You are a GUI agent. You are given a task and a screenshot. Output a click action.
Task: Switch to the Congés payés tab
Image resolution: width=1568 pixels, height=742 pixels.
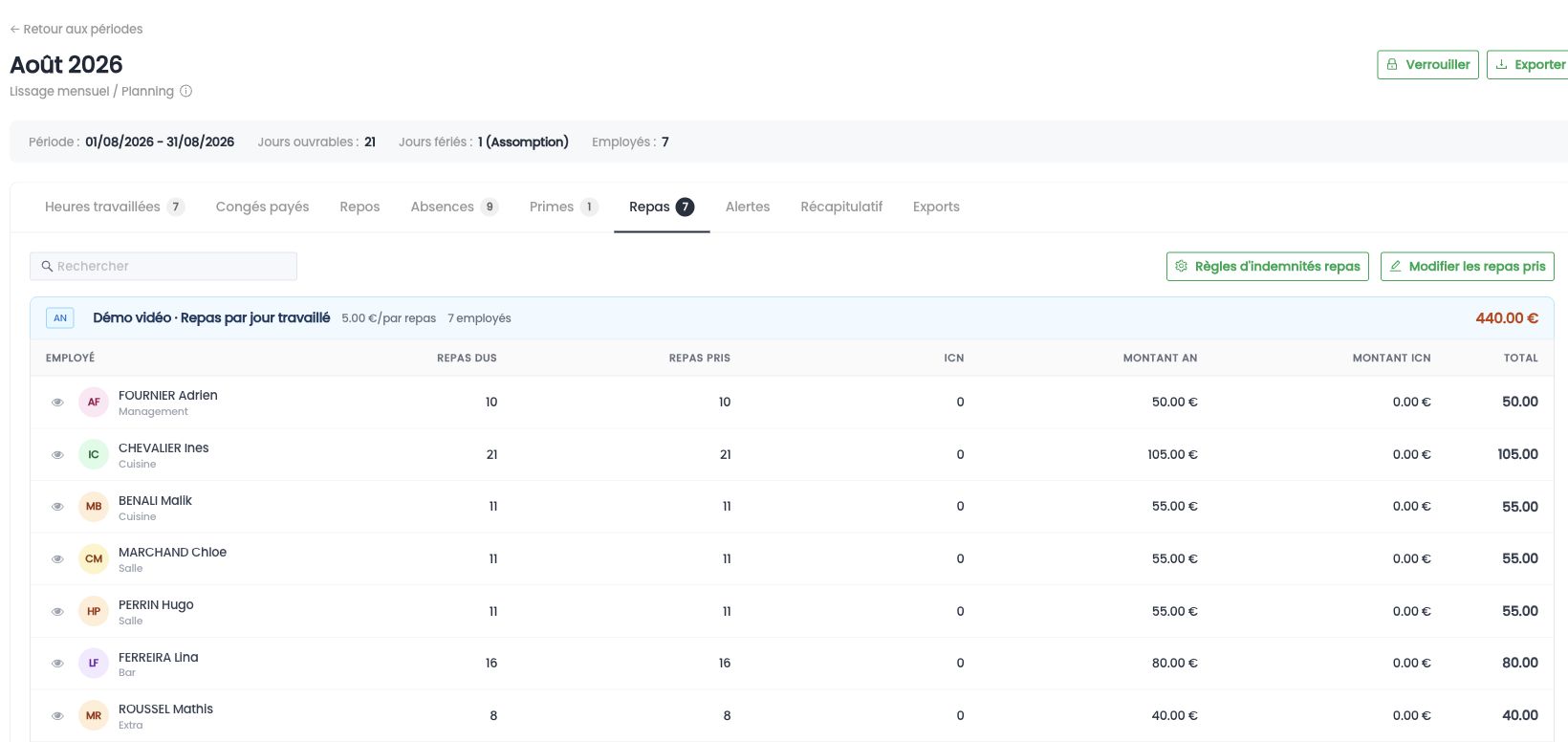click(x=263, y=207)
